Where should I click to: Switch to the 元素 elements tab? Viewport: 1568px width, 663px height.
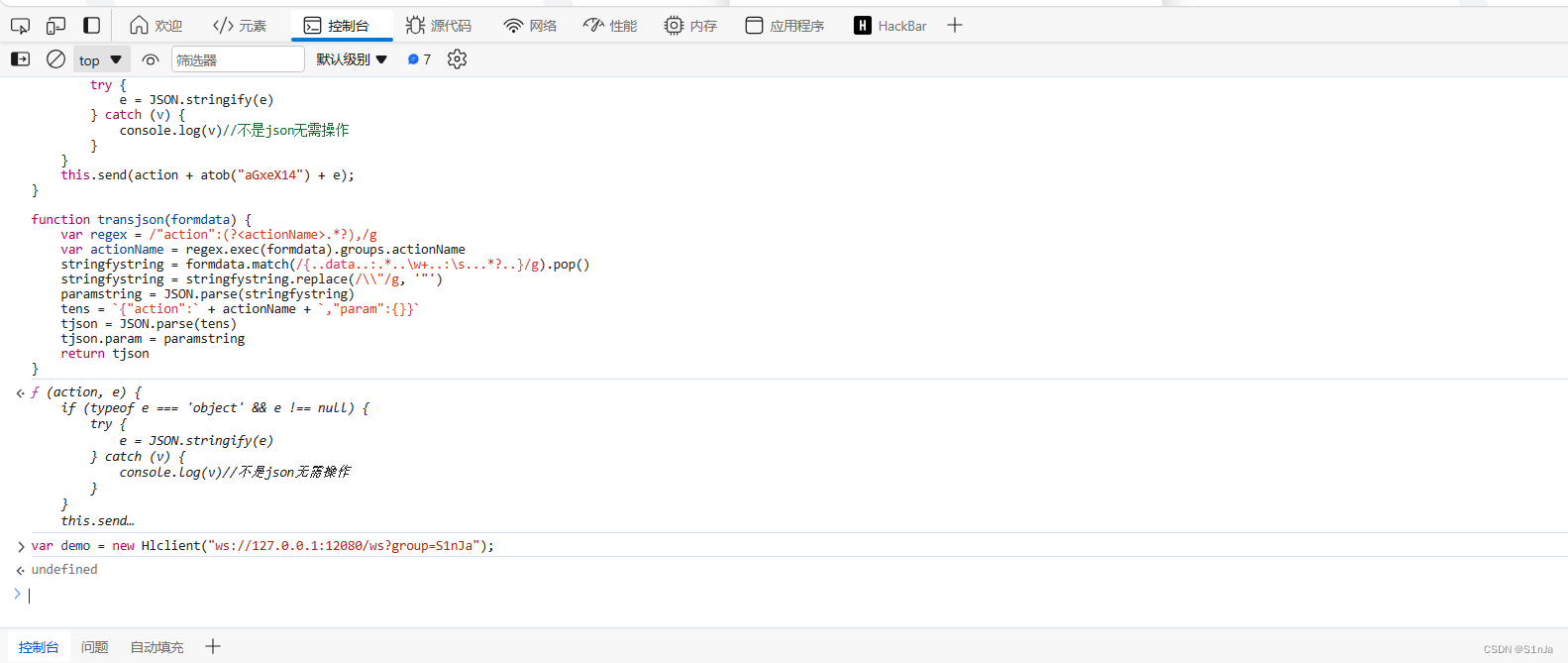240,26
